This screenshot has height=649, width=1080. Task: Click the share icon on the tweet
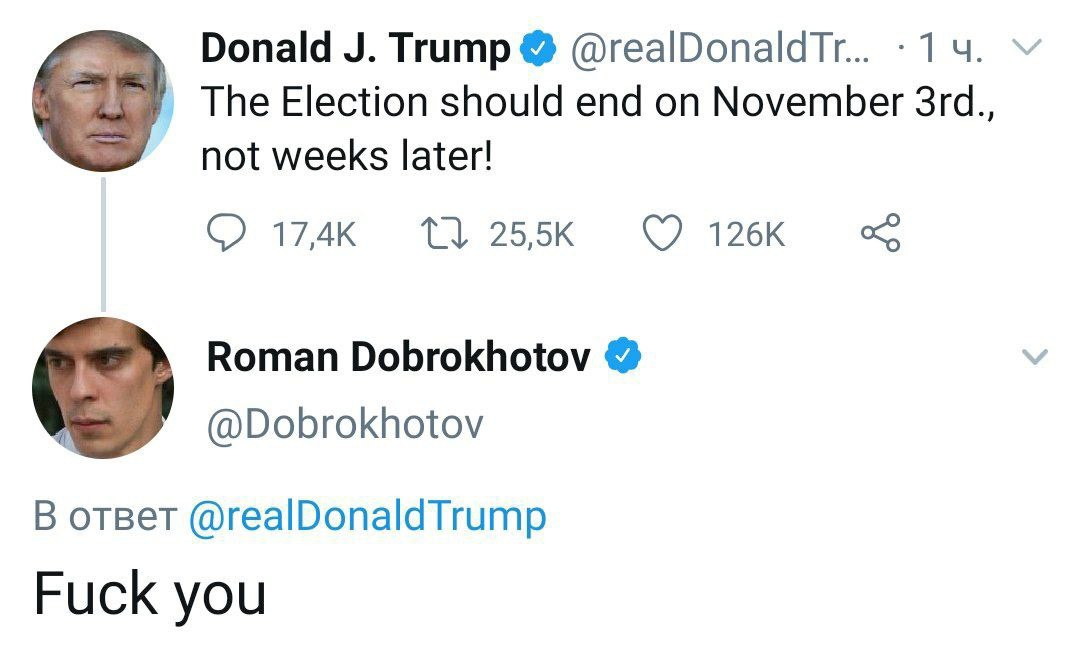[x=880, y=233]
